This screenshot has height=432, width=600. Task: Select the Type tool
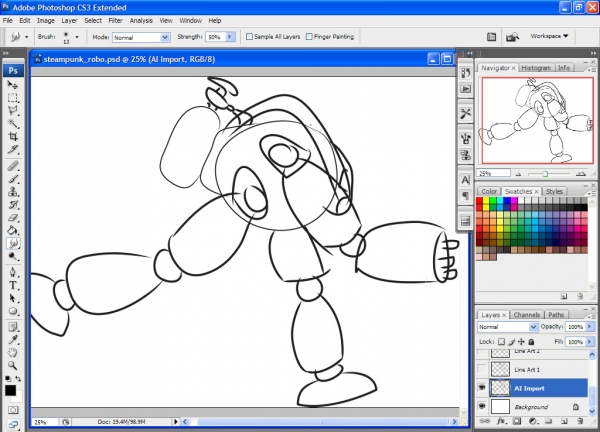coord(13,285)
